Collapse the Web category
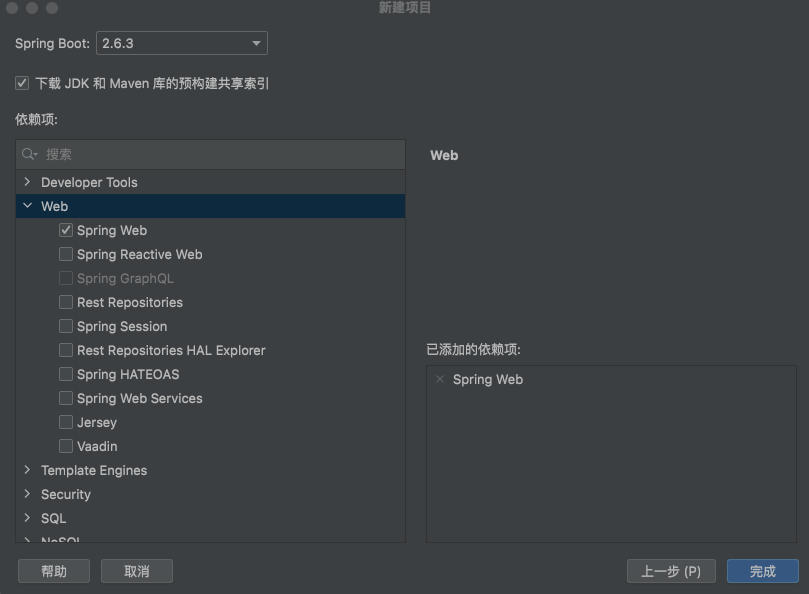Image resolution: width=809 pixels, height=594 pixels. tap(27, 205)
